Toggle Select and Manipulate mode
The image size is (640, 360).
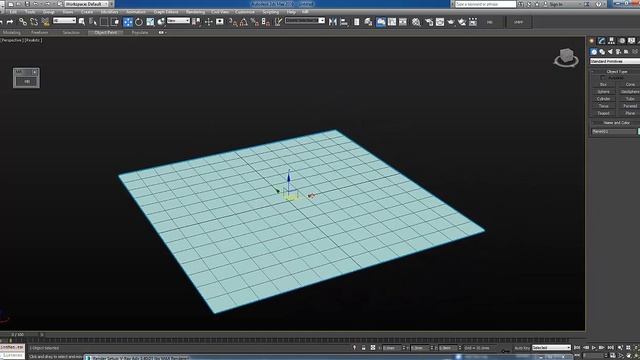pos(209,22)
